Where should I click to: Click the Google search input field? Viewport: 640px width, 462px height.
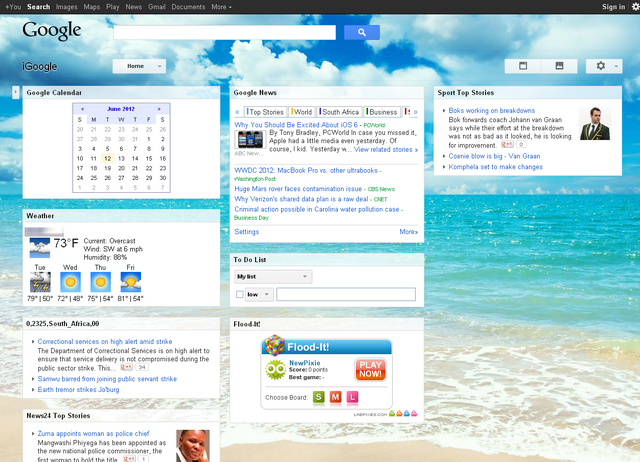pos(224,32)
